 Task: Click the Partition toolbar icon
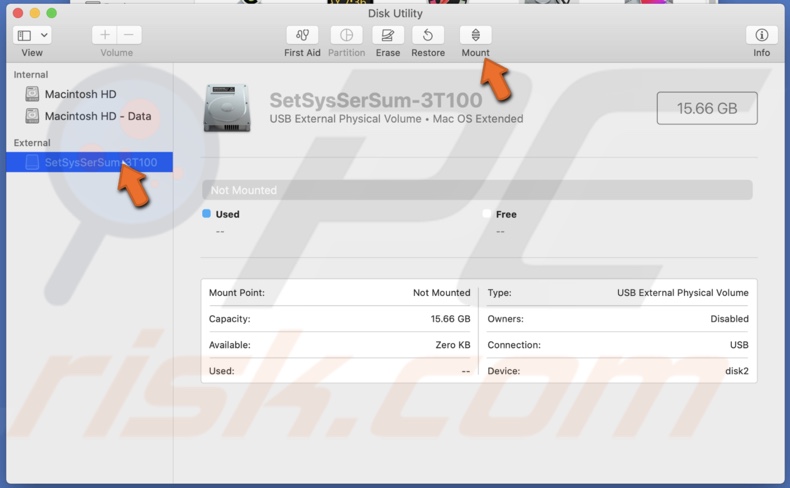346,36
